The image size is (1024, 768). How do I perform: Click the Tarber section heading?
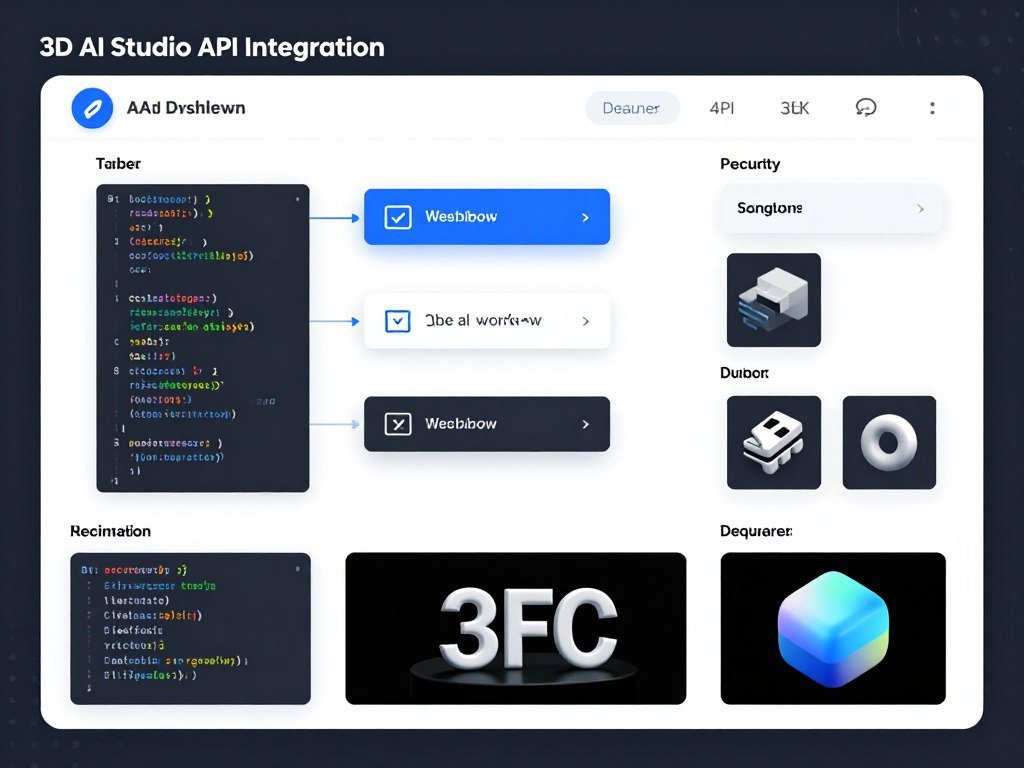118,164
